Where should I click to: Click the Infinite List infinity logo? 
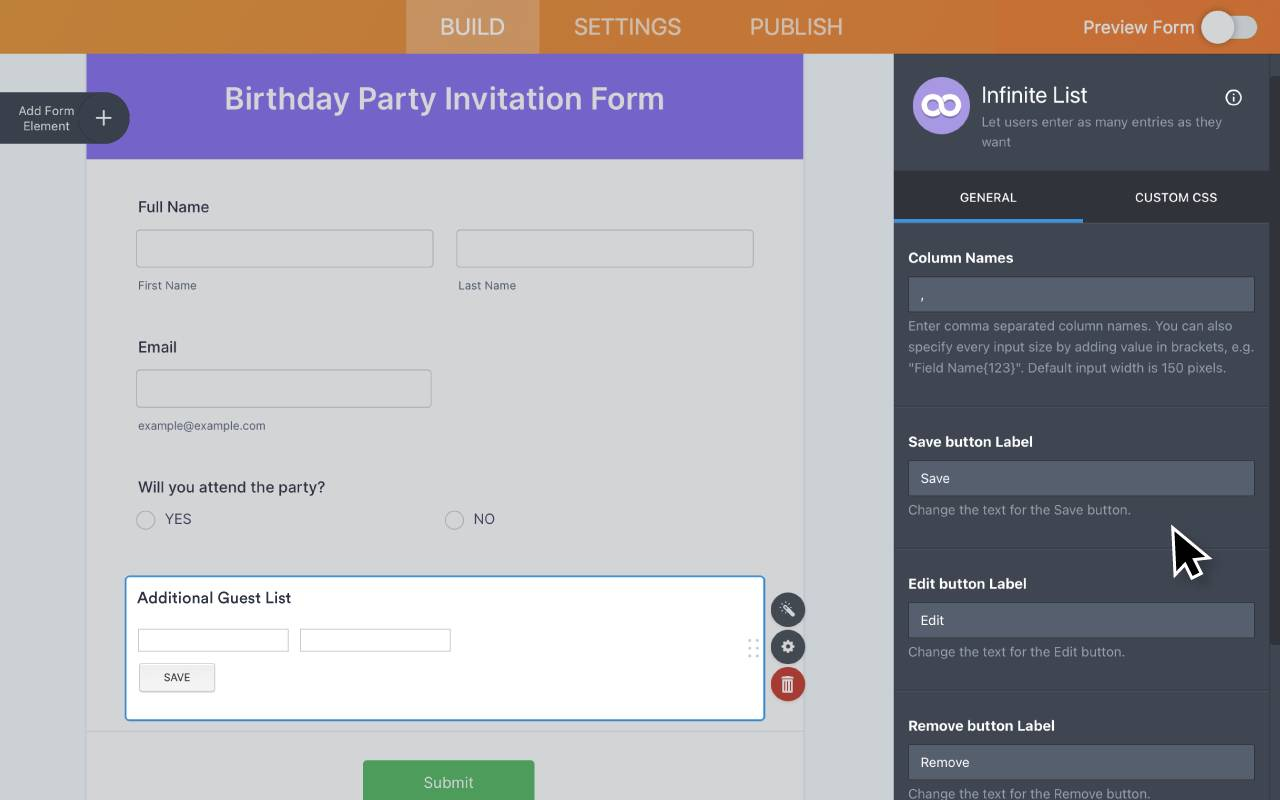pos(941,106)
